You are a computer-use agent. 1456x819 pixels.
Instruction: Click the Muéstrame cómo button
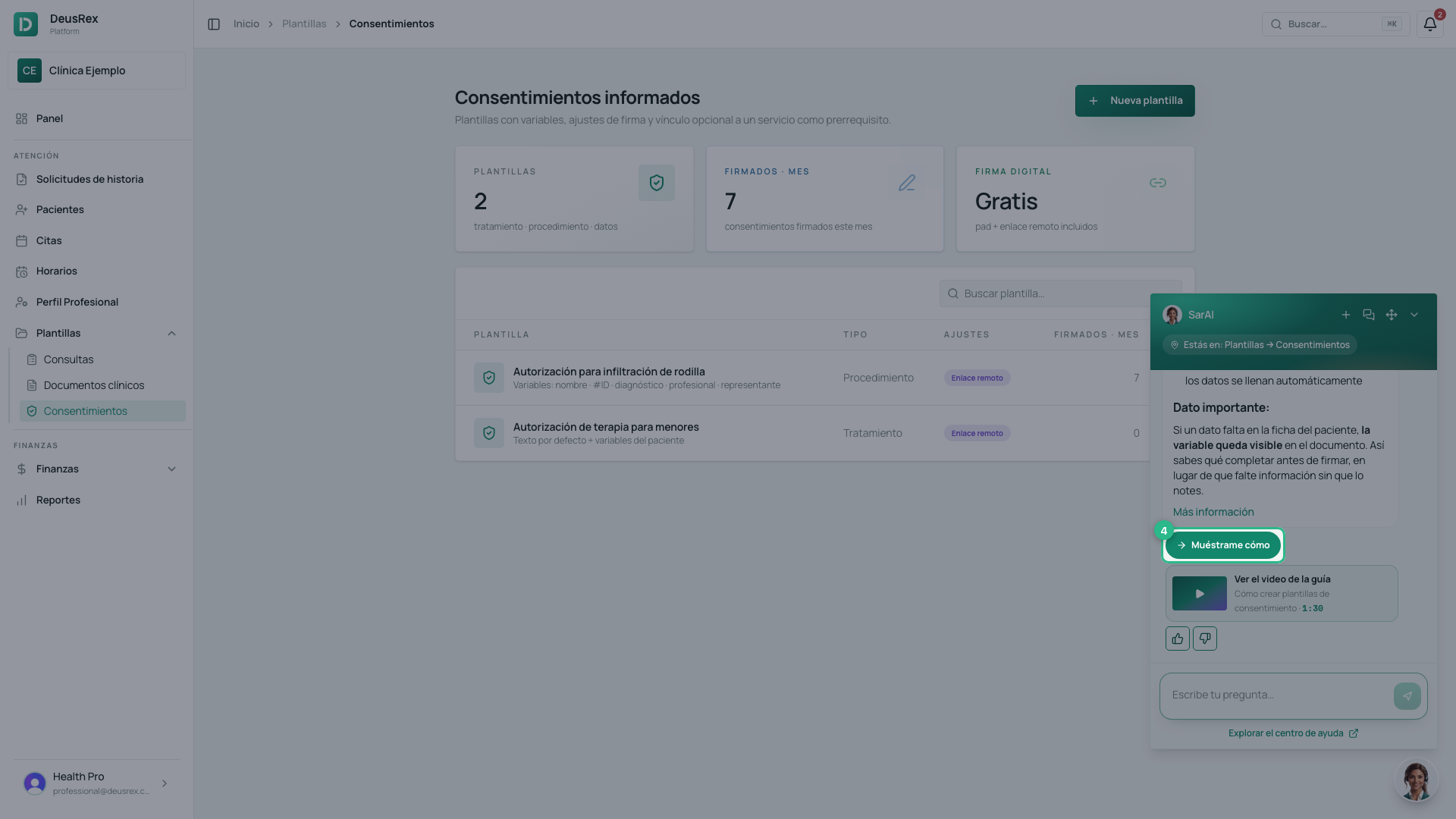point(1223,545)
